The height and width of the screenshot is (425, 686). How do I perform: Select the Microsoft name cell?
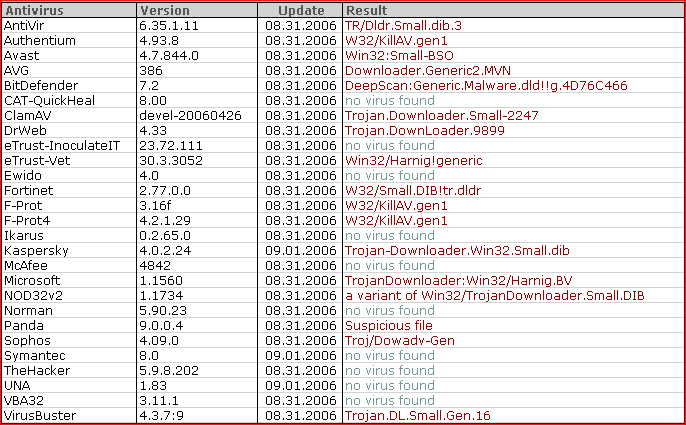click(32, 281)
